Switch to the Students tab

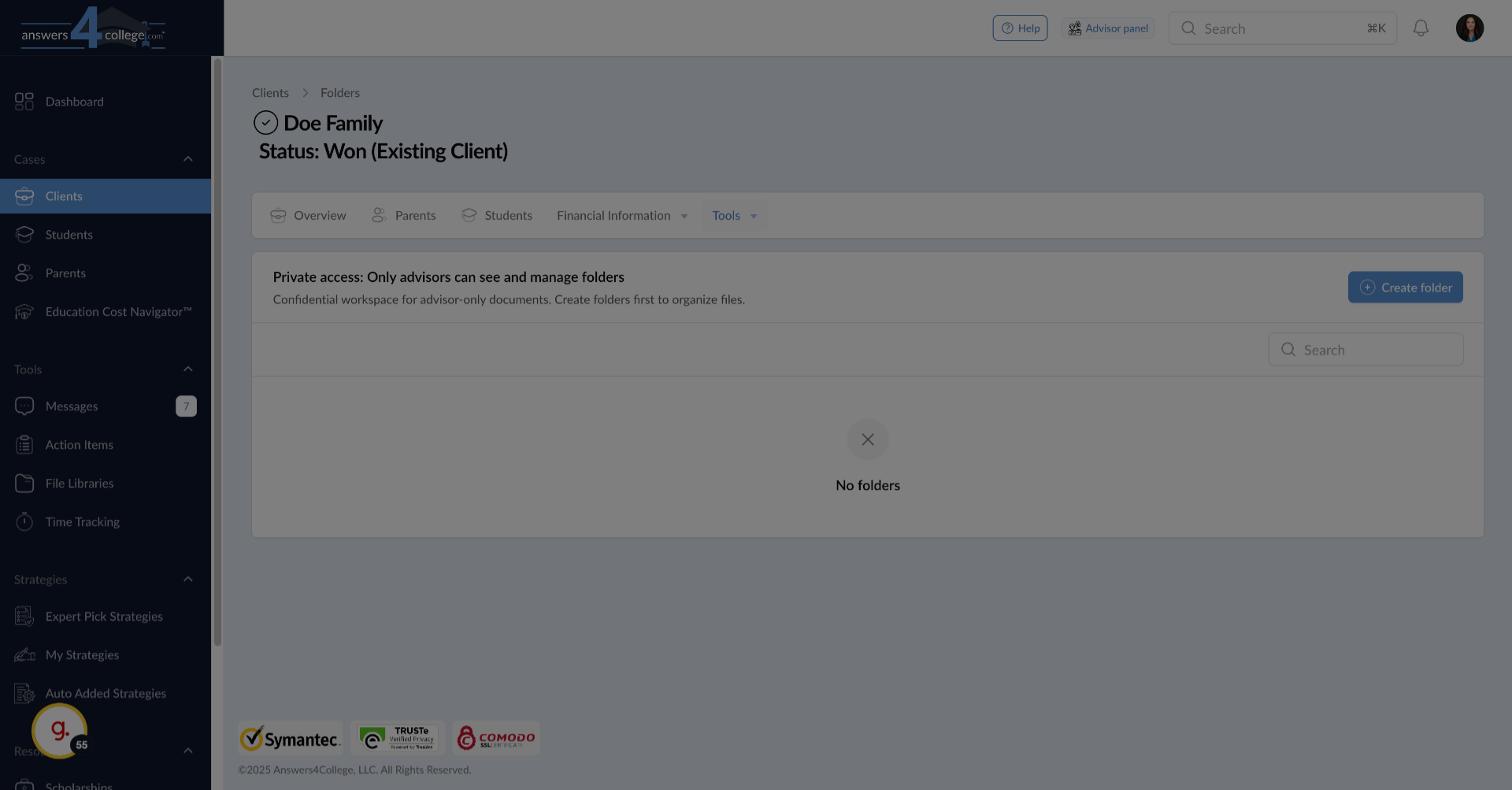pyautogui.click(x=508, y=215)
